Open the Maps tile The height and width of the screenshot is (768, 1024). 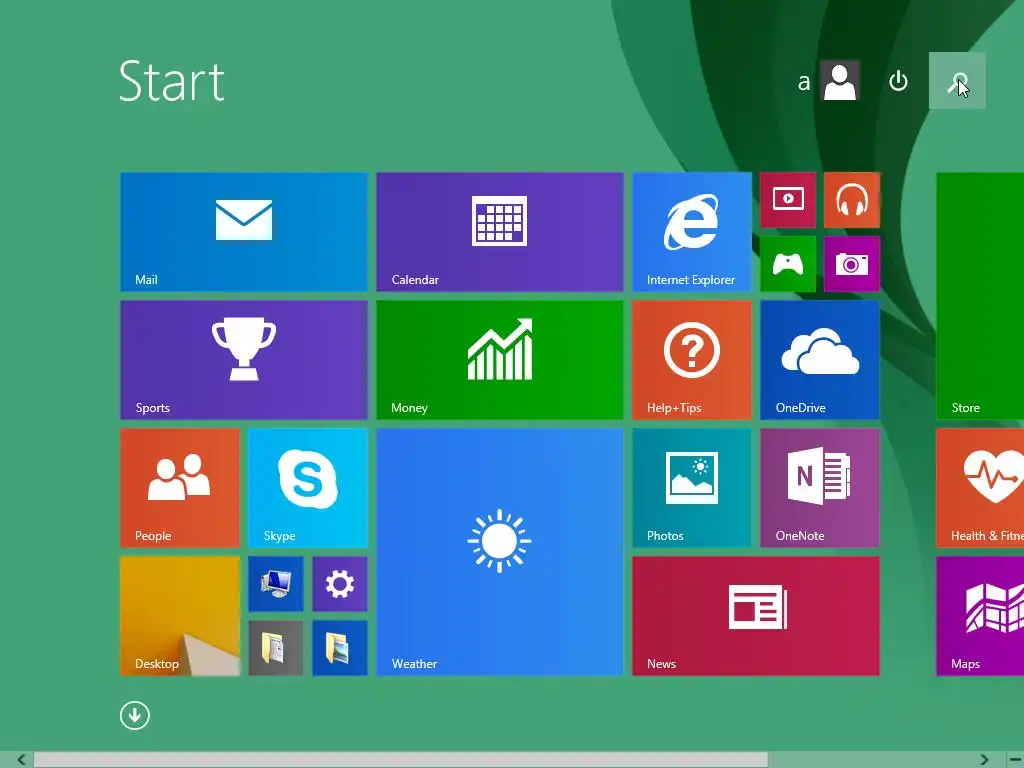coord(980,616)
